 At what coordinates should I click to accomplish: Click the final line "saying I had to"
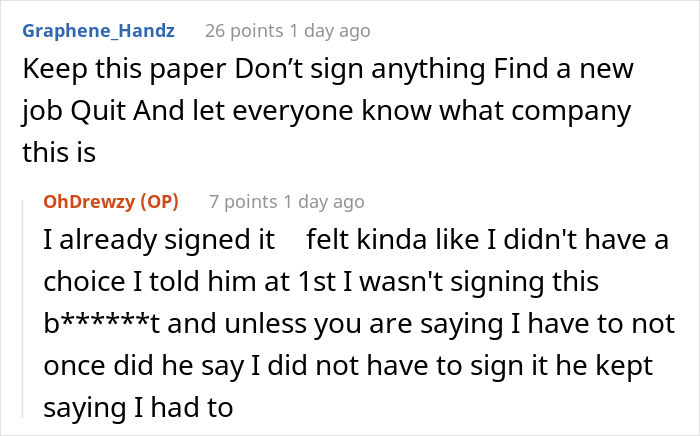pos(137,407)
